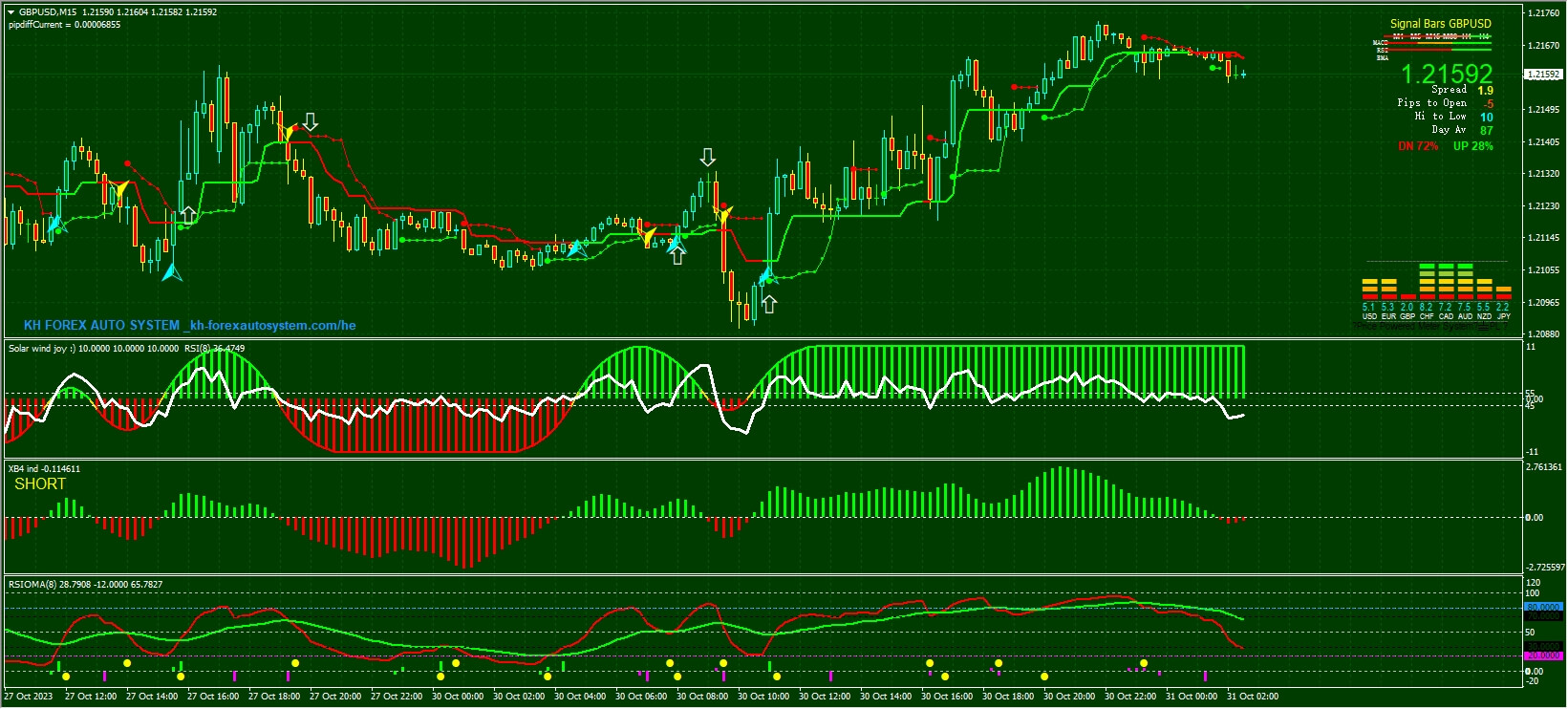Click the Hi to Low value 10
This screenshot has width=1568, height=709.
point(1487,118)
